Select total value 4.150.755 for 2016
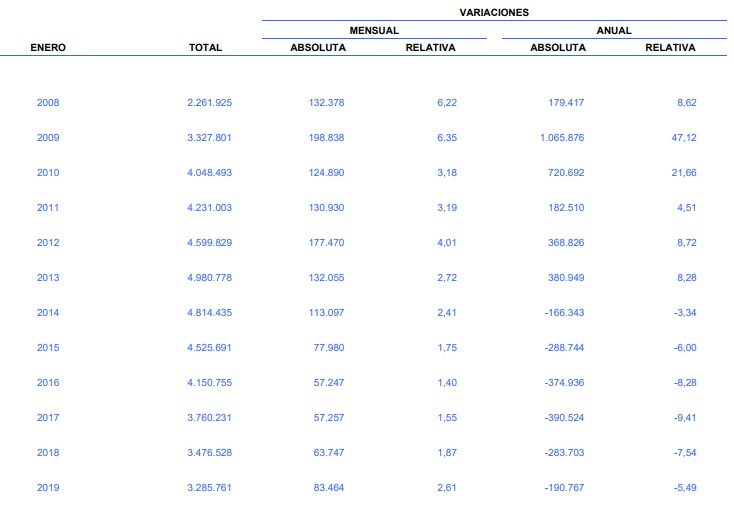 [x=209, y=383]
